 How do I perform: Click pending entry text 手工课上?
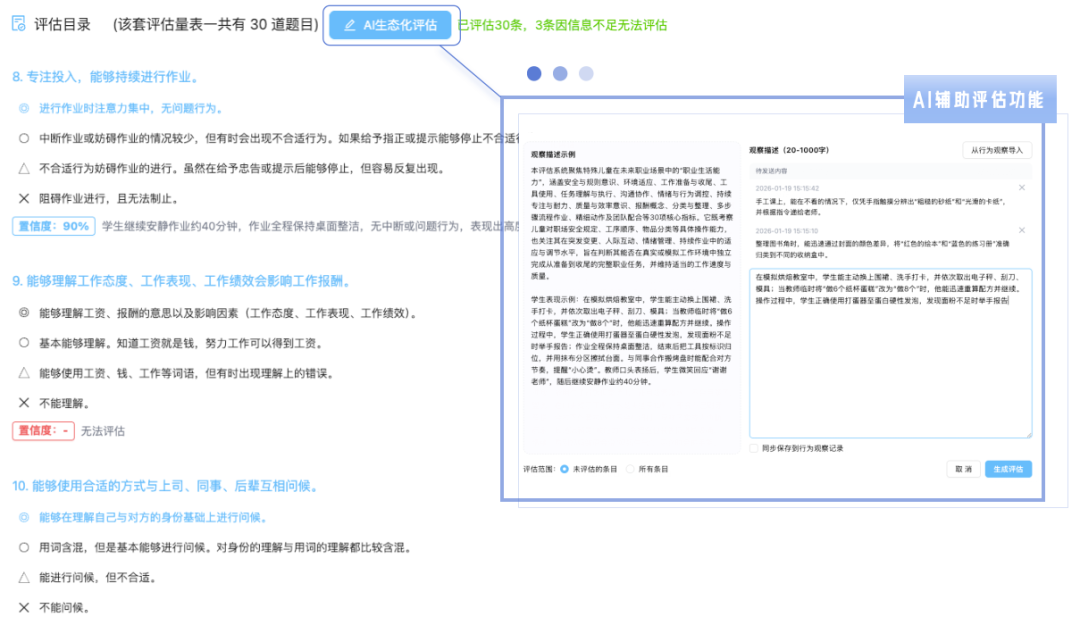[x=881, y=207]
